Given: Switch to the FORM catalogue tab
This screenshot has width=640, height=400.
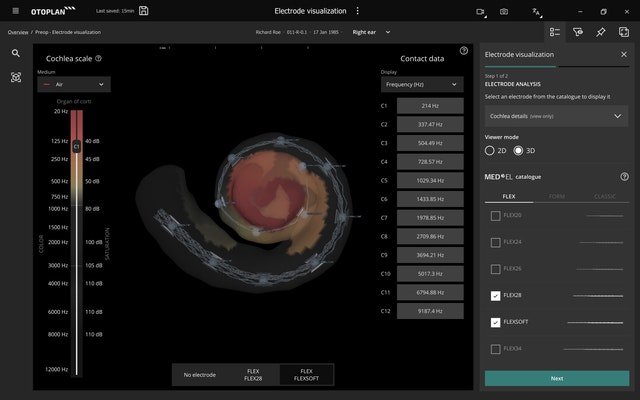Looking at the screenshot, I should click(x=556, y=197).
